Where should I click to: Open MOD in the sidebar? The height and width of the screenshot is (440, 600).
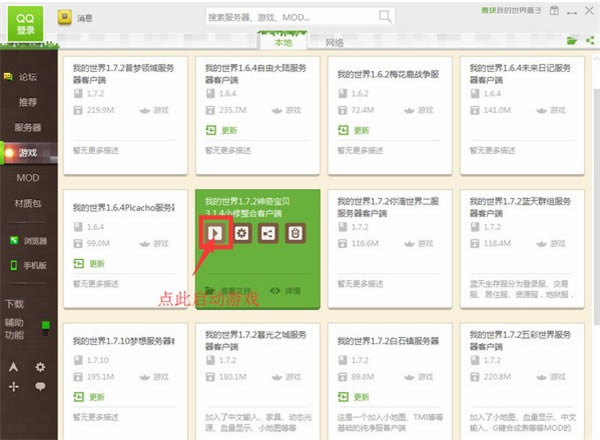pos(28,178)
